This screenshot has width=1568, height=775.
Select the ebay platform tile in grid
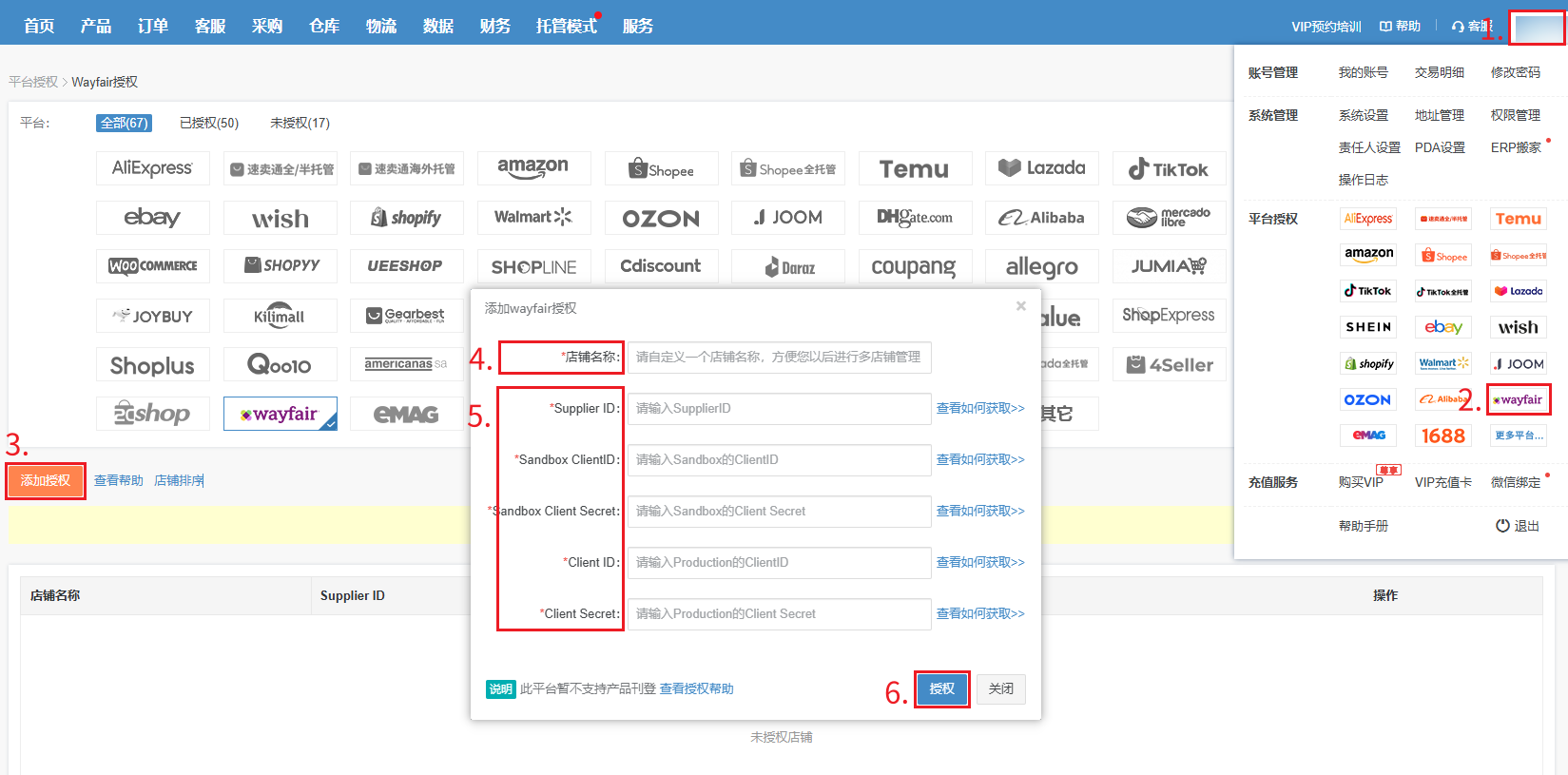click(x=153, y=218)
